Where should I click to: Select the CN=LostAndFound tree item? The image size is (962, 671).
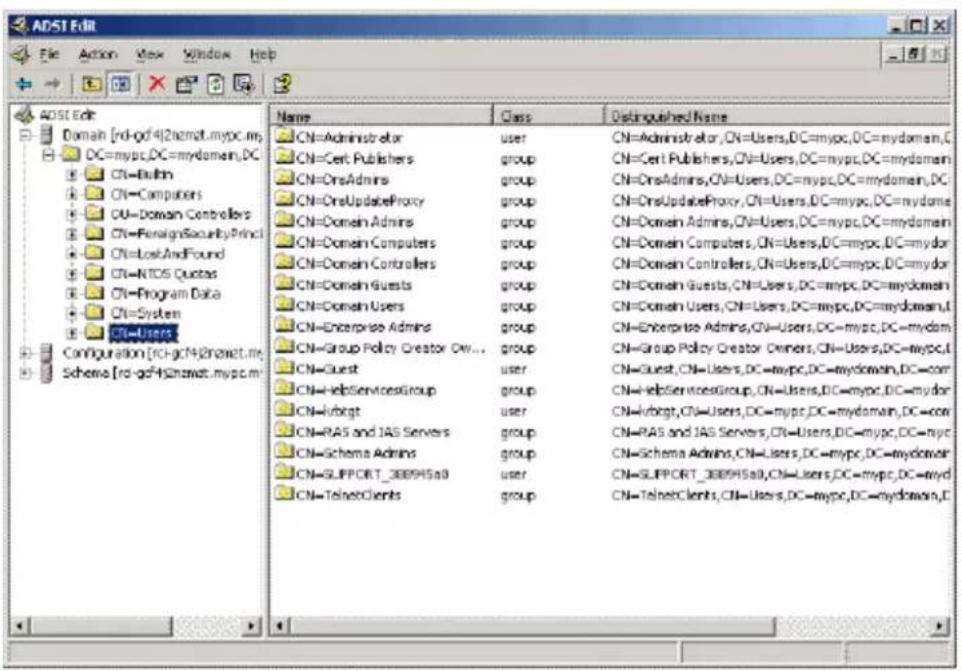(167, 253)
